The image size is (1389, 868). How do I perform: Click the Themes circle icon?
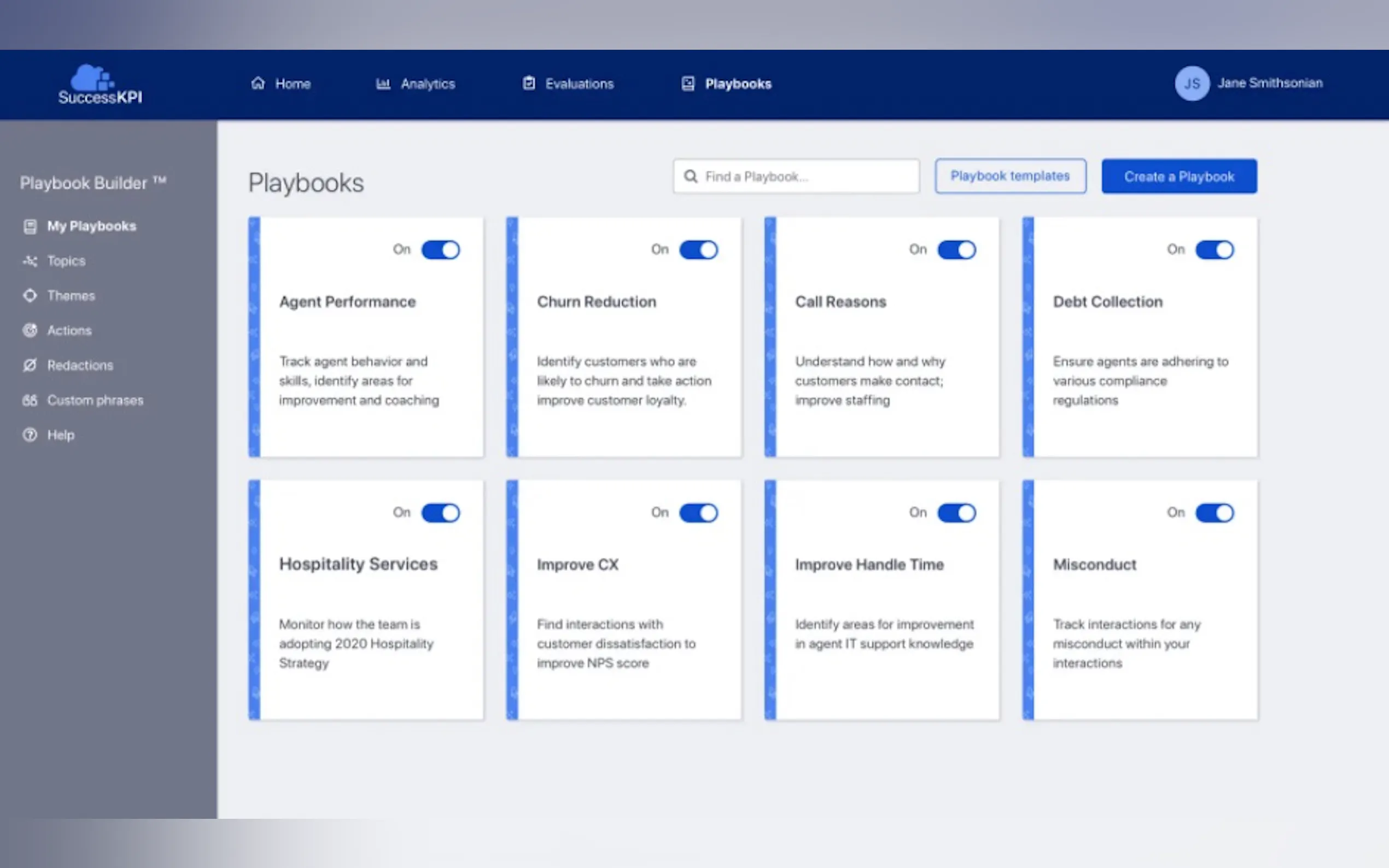(x=30, y=296)
